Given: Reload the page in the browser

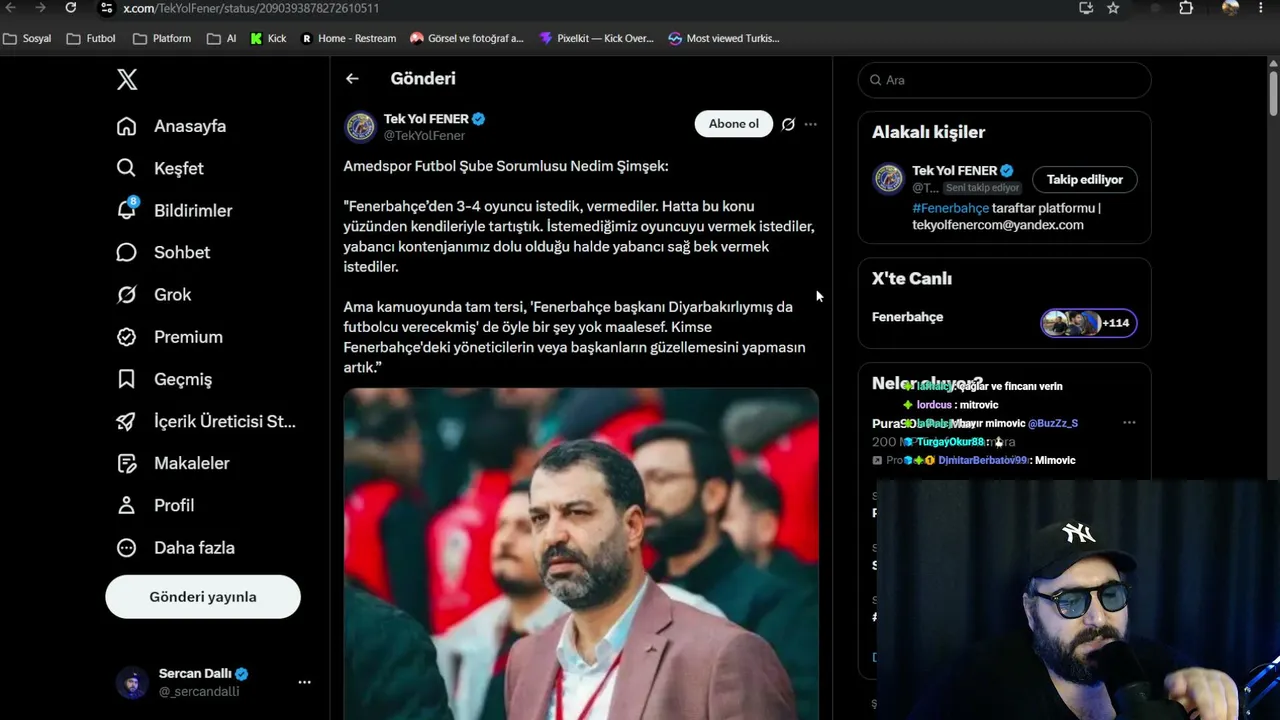Looking at the screenshot, I should click(70, 8).
